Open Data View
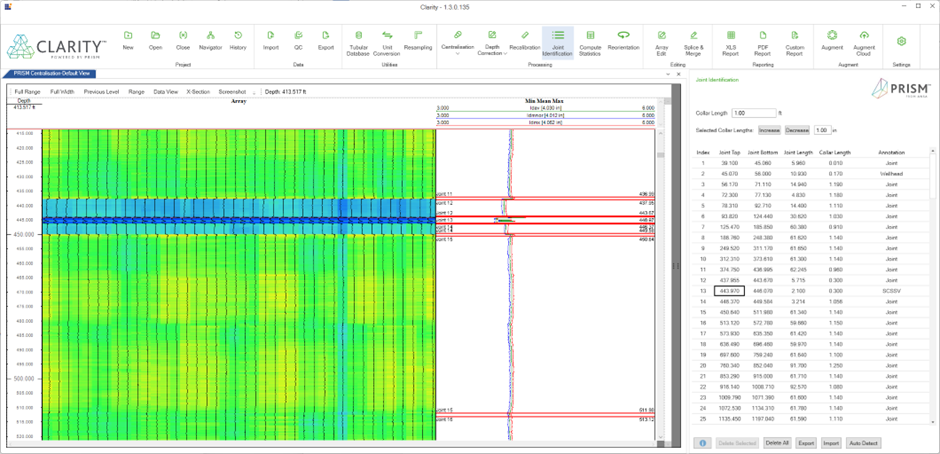 point(165,92)
